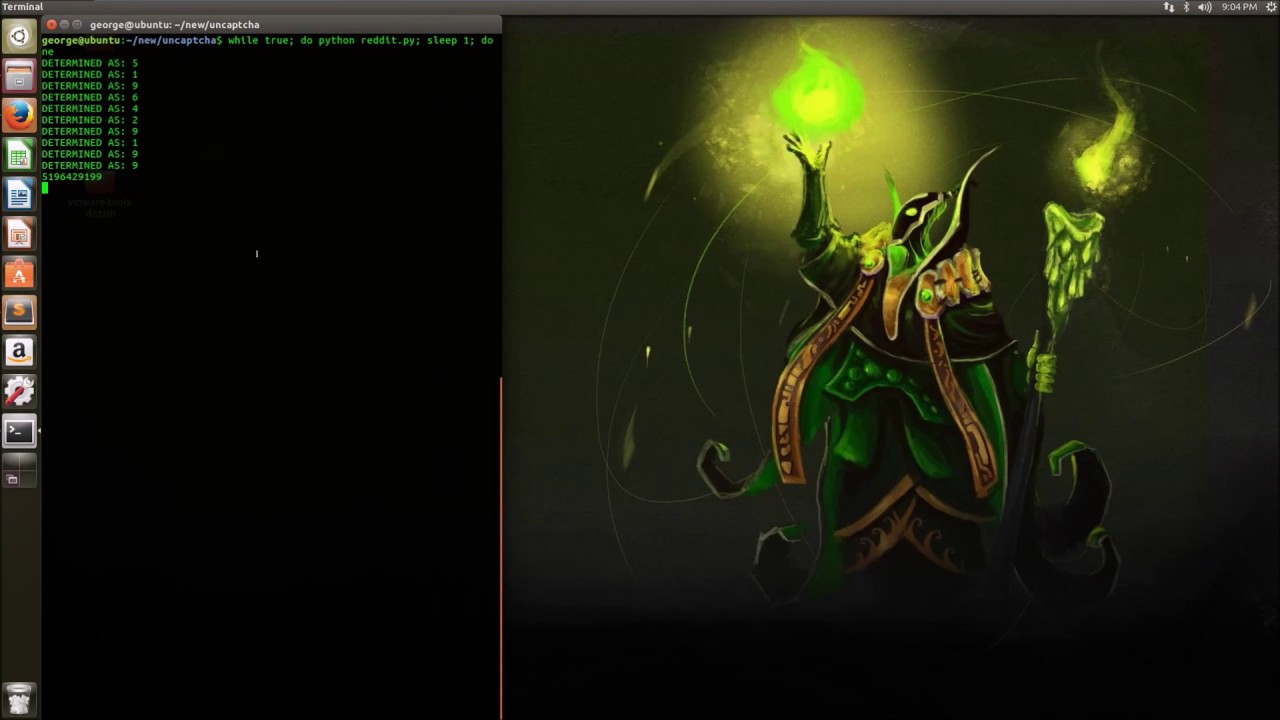1280x720 pixels.
Task: Open the Files manager from the launcher
Action: pos(19,77)
